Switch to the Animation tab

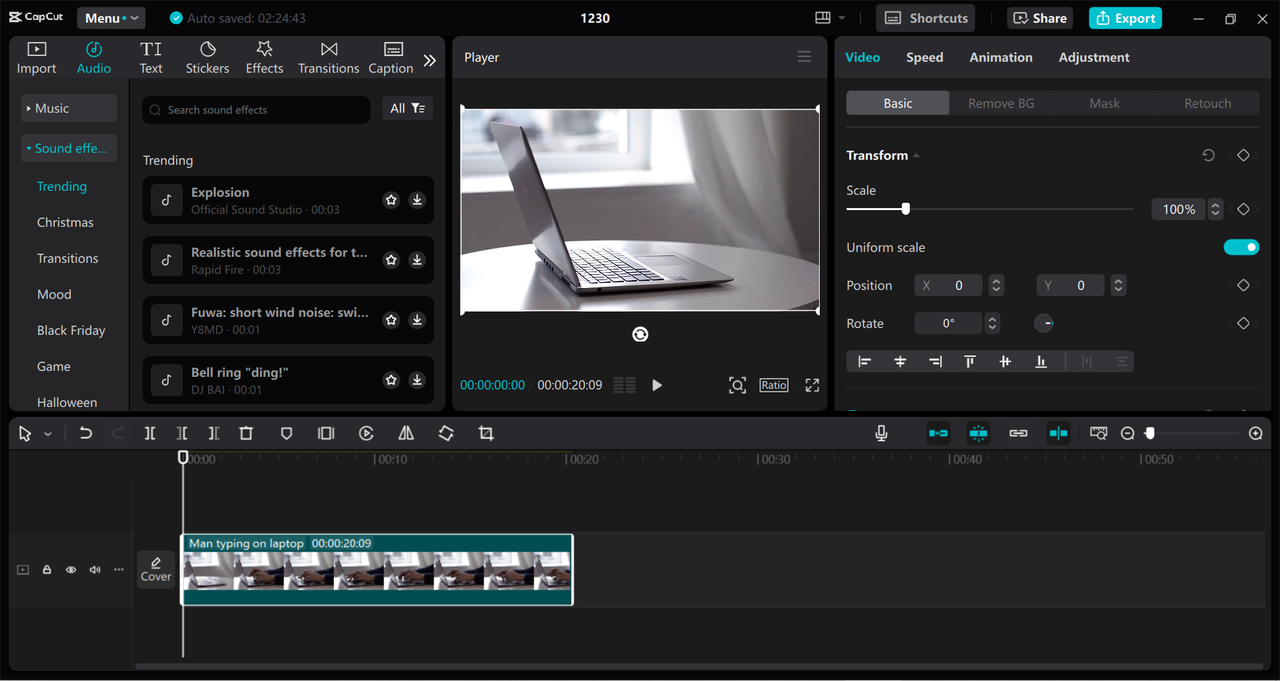tap(1001, 57)
